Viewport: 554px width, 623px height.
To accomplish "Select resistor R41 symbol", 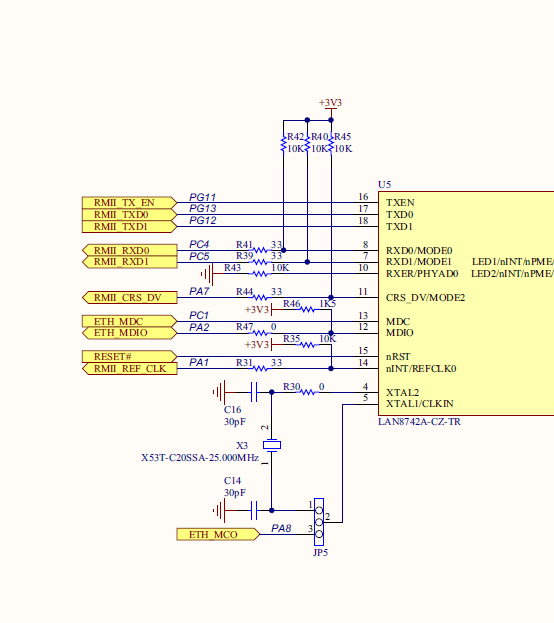I will 260,250.
